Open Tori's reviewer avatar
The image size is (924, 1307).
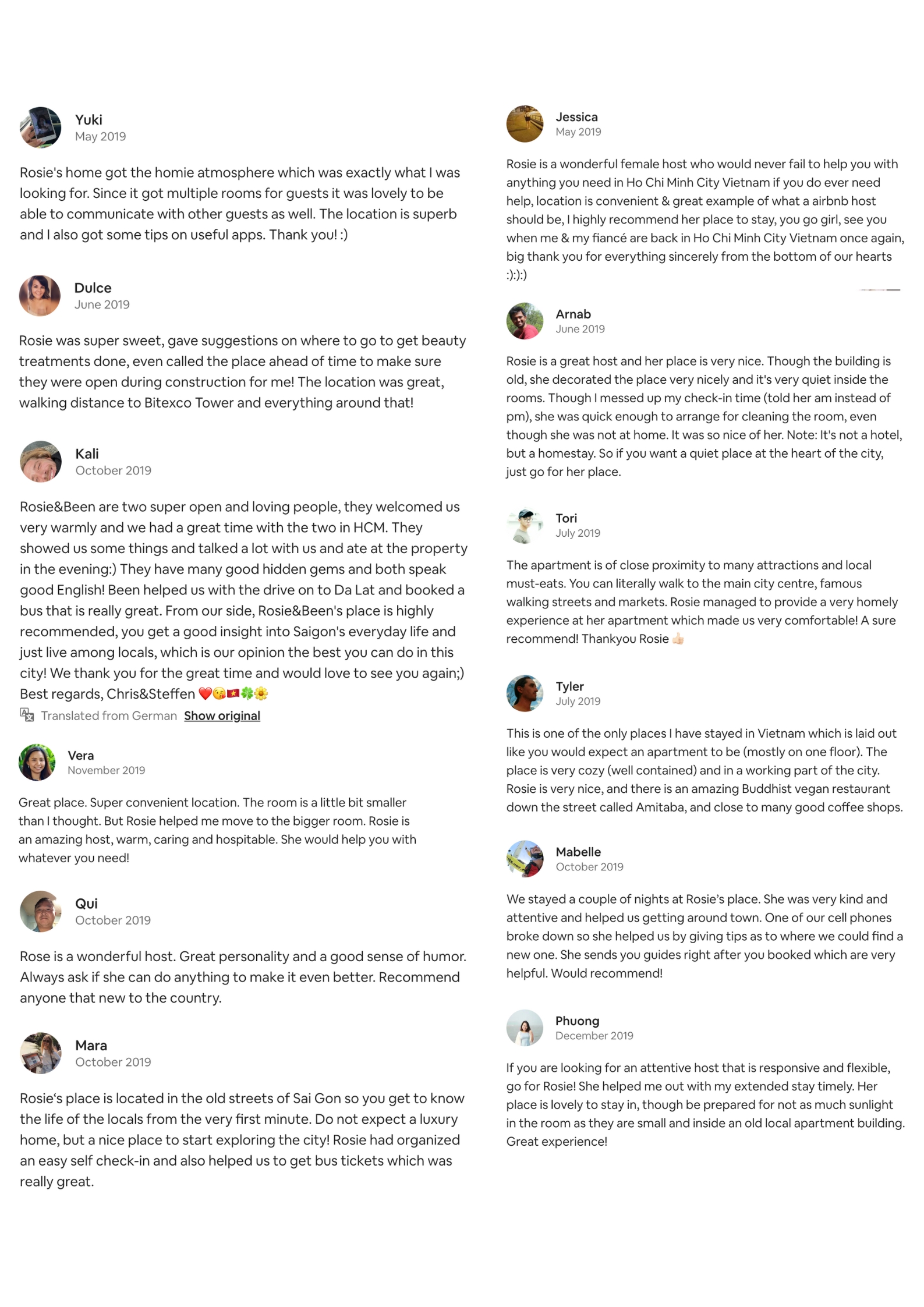[x=525, y=525]
